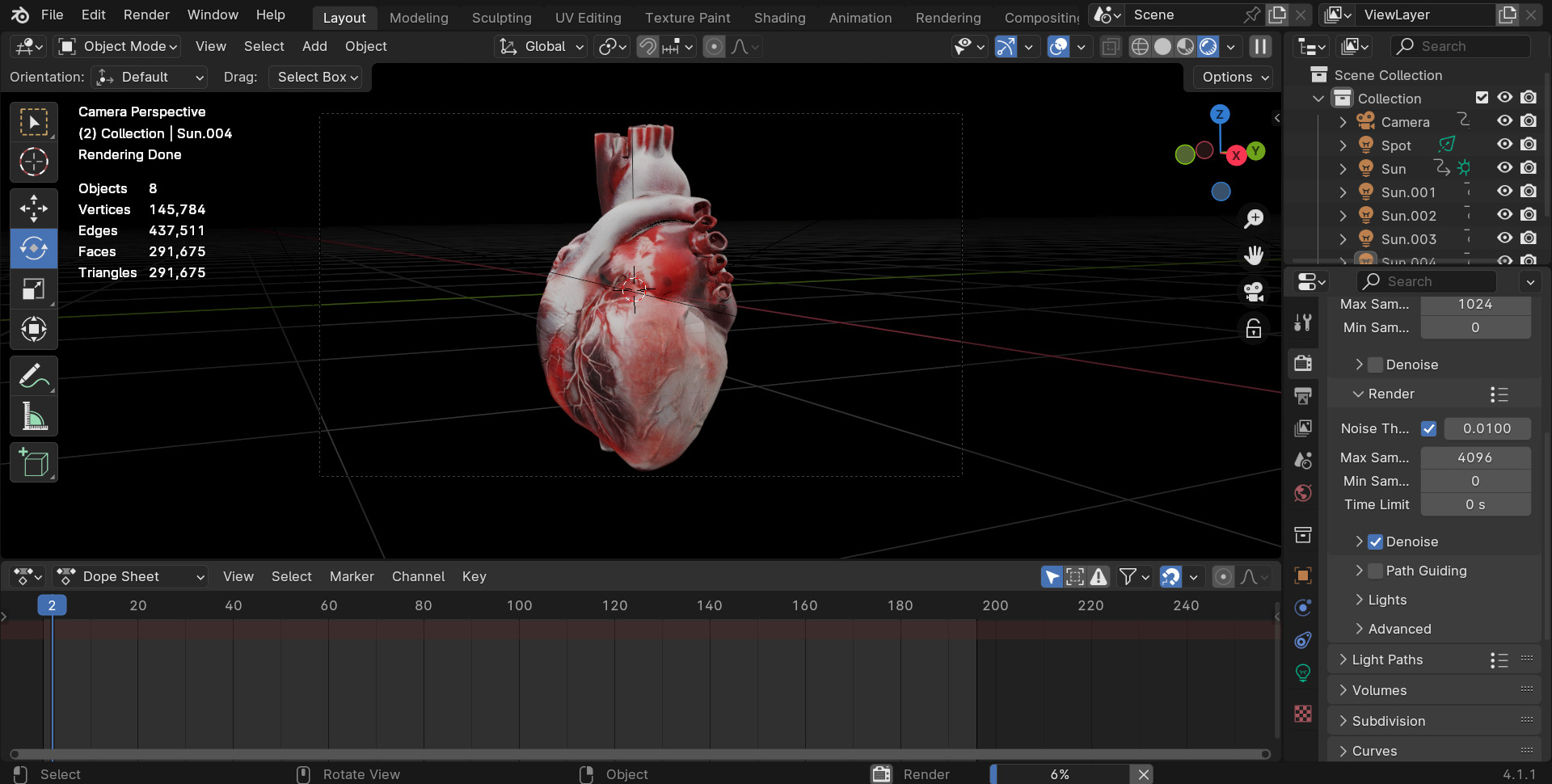Switch to the Shading workspace tab

pos(779,18)
